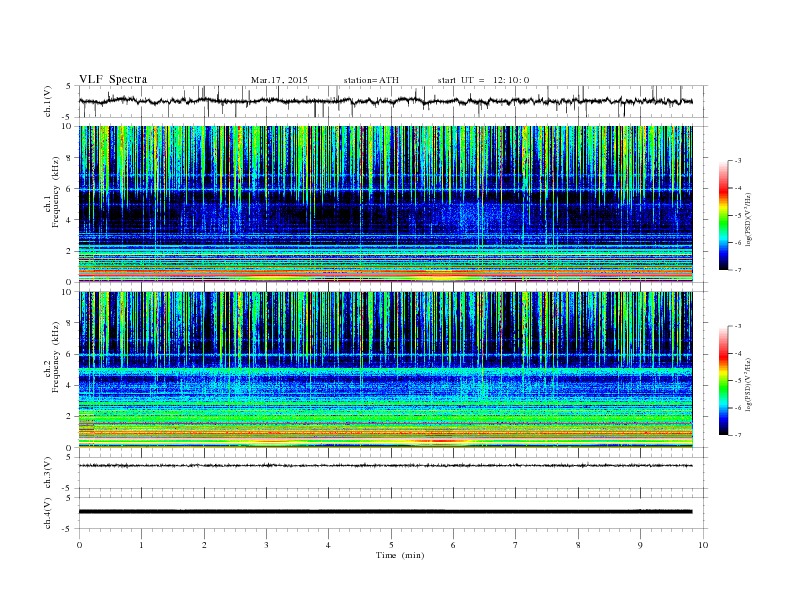Viewport: 792px width, 612px height.
Task: Click the "Time (min)" x-axis label
Action: pyautogui.click(x=400, y=555)
